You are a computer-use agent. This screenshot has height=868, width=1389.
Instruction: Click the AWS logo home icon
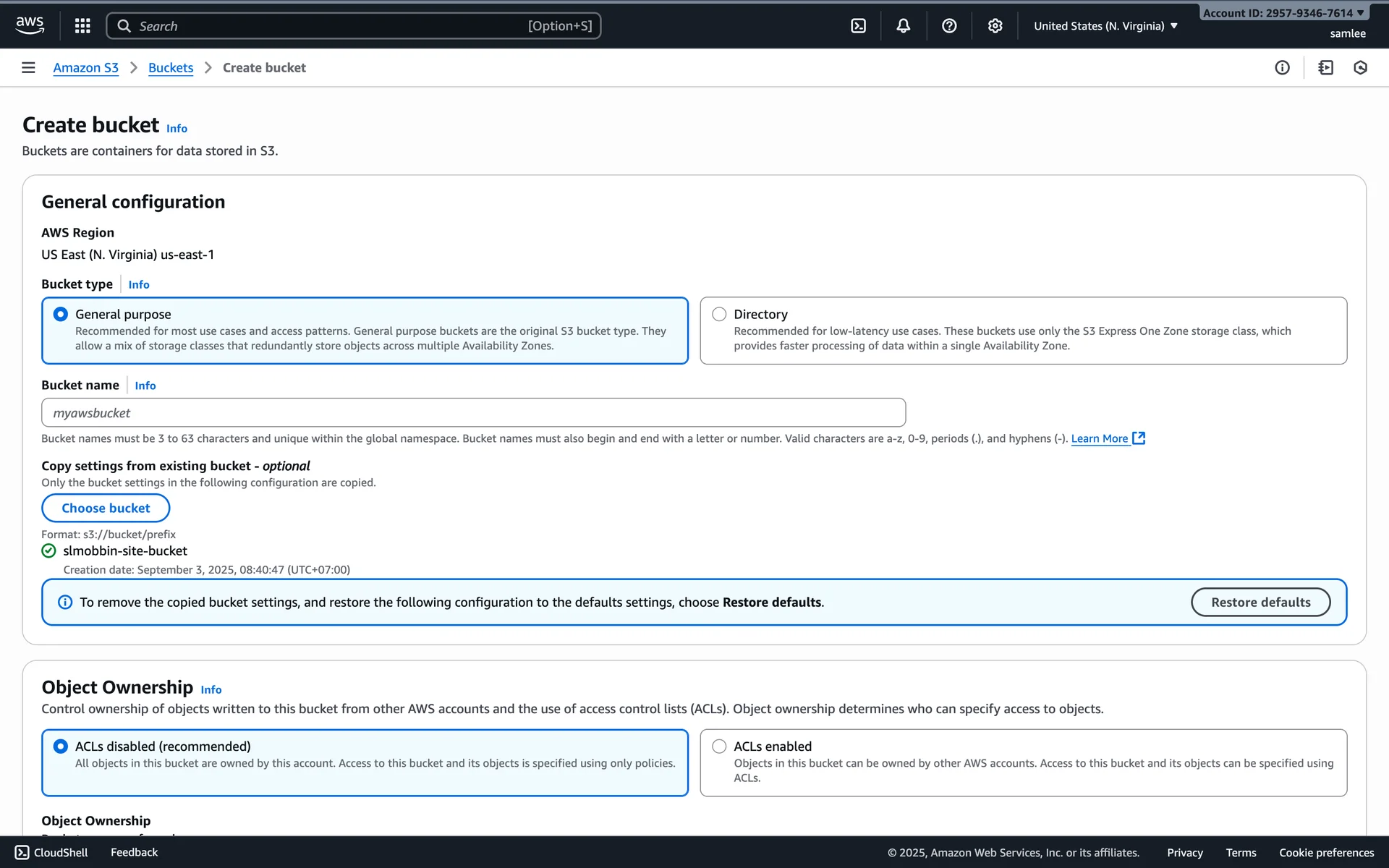(30, 25)
